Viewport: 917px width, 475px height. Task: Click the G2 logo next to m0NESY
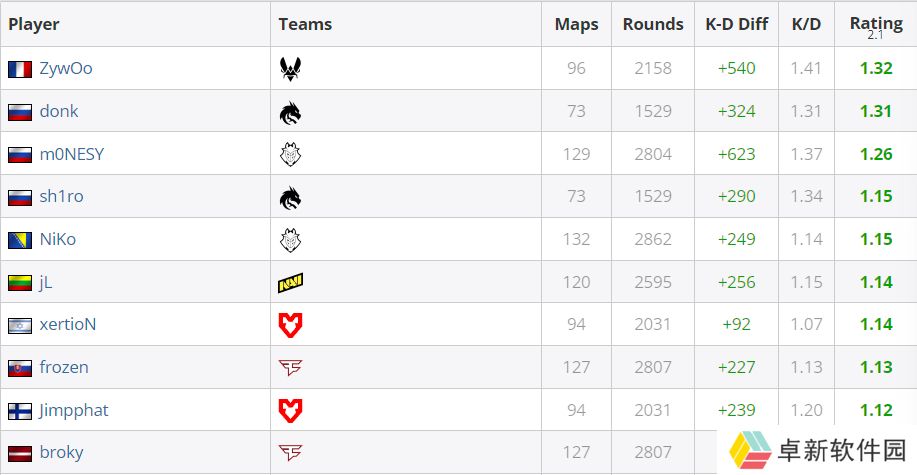290,155
